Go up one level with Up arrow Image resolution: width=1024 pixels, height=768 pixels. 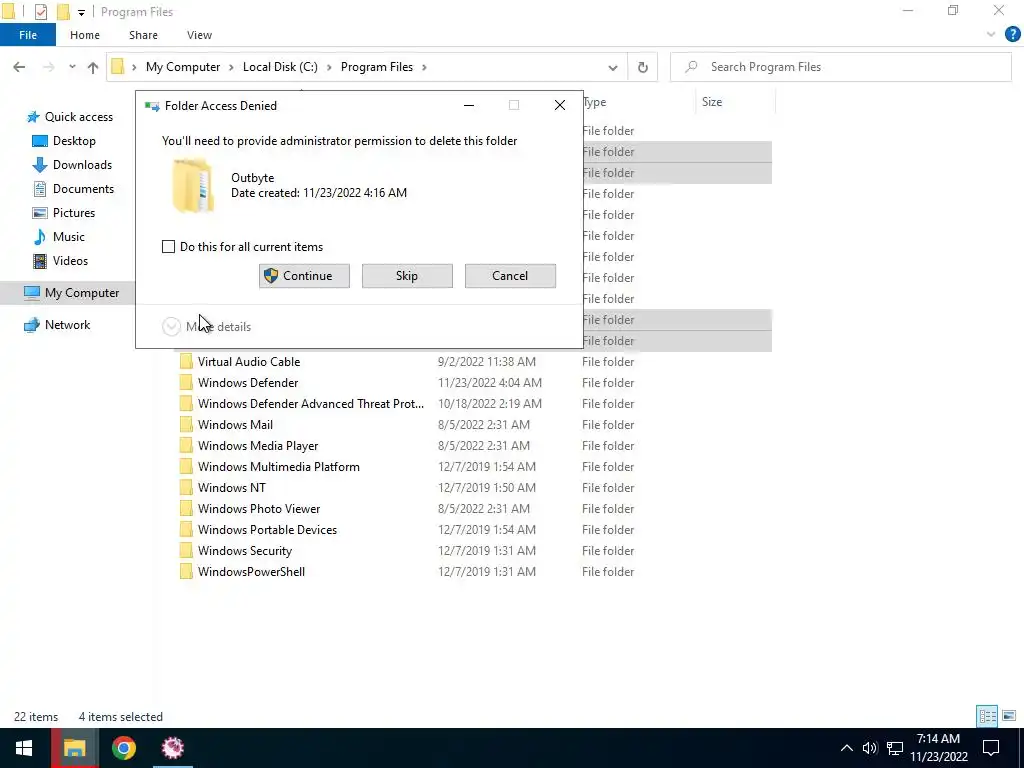click(x=93, y=67)
